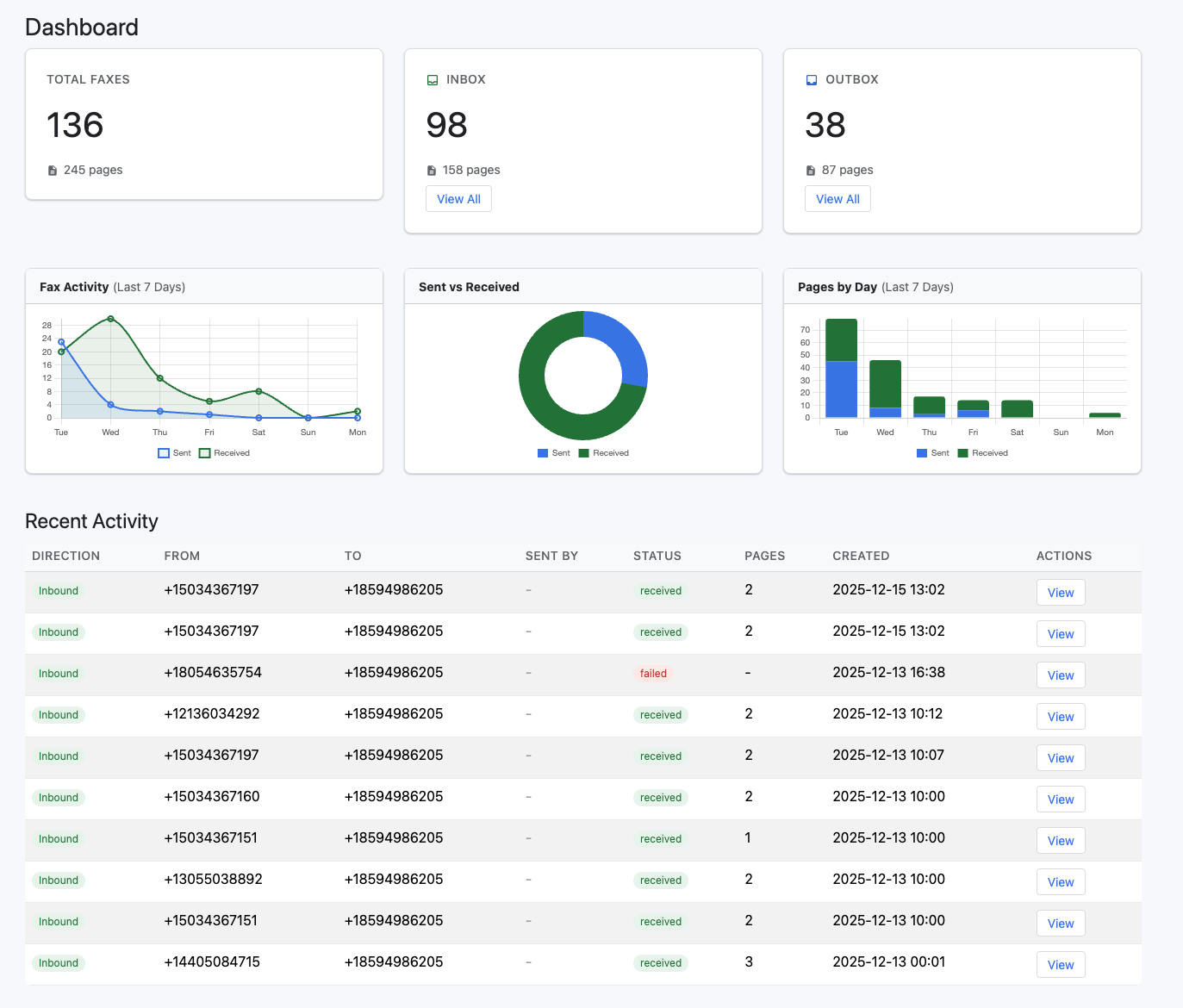1183x1008 pixels.
Task: Toggle the Sent legend in Pages by Day
Action: point(931,452)
